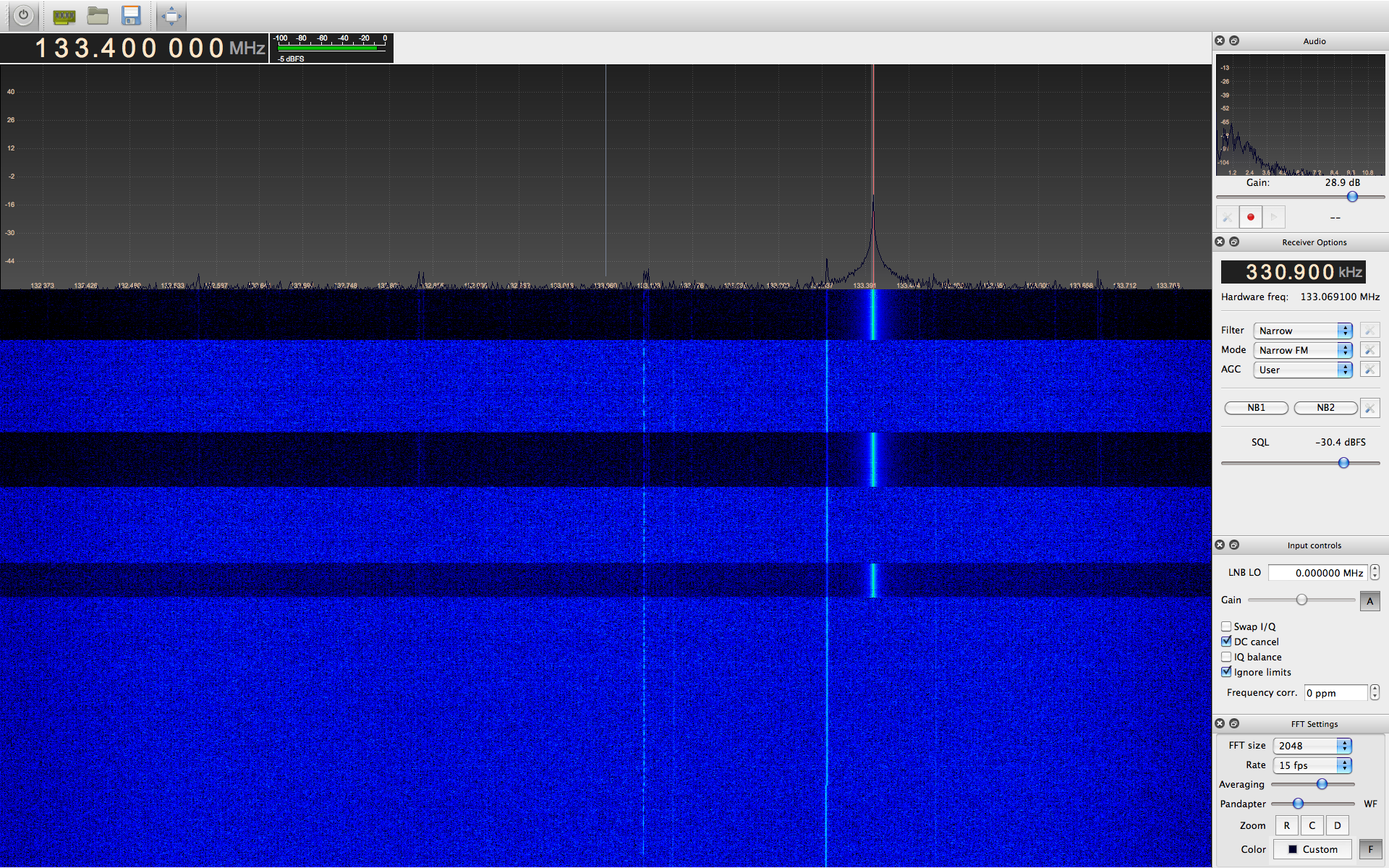Viewport: 1389px width, 868px height.
Task: Enable the IQ balance checkbox
Action: click(1226, 657)
